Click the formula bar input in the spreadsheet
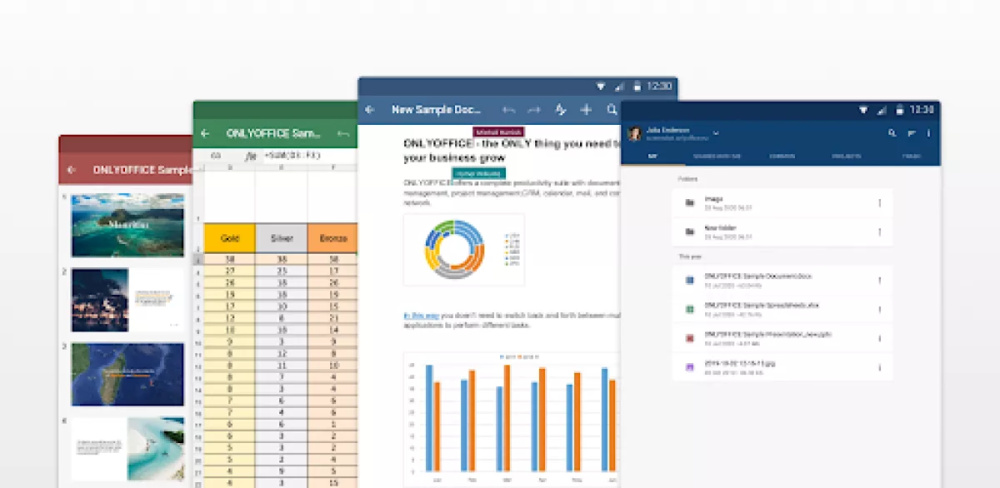Image resolution: width=1000 pixels, height=488 pixels. click(290, 156)
